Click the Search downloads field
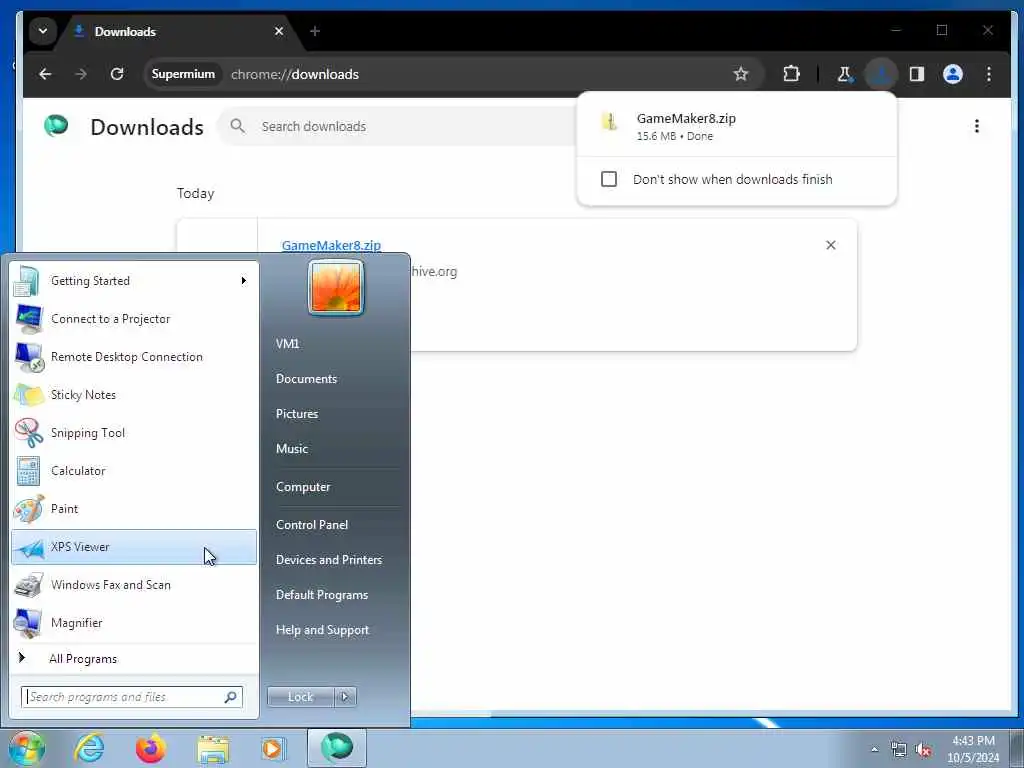Screen dimensions: 1024x768 coord(398,127)
